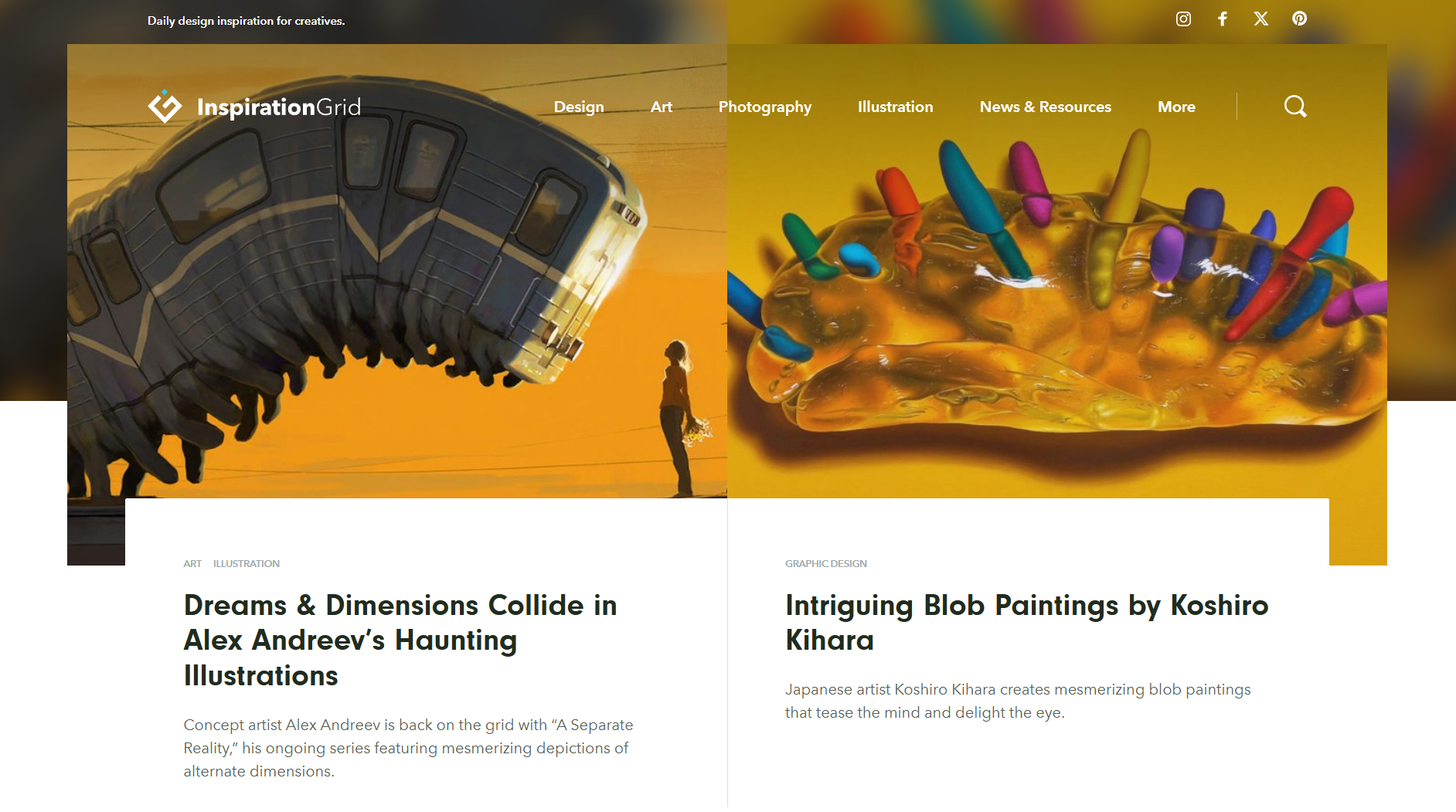This screenshot has height=812, width=1456.
Task: Open the Design menu item
Action: (x=579, y=107)
